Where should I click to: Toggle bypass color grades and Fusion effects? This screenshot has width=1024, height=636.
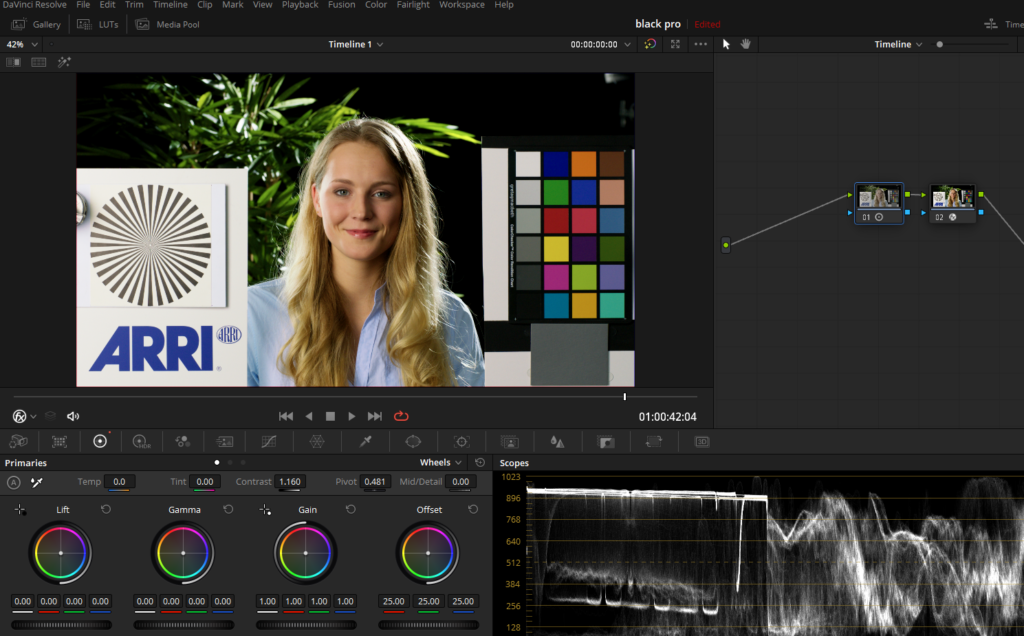pyautogui.click(x=650, y=44)
